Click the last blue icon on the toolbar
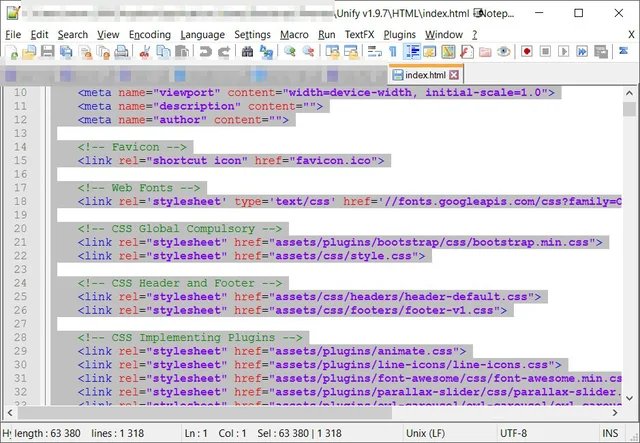 pos(624,51)
